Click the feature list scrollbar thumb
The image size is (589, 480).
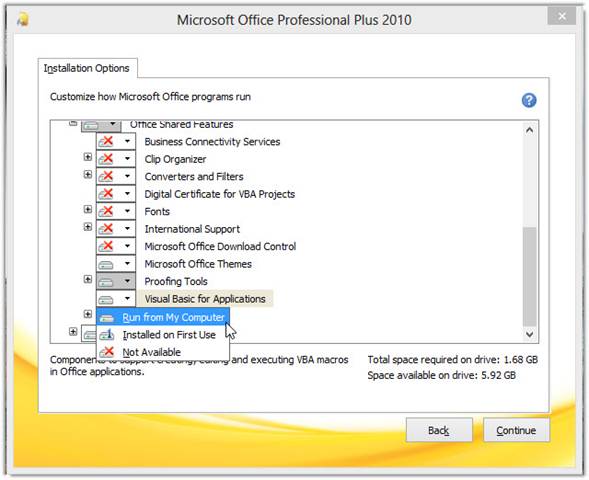click(x=530, y=276)
